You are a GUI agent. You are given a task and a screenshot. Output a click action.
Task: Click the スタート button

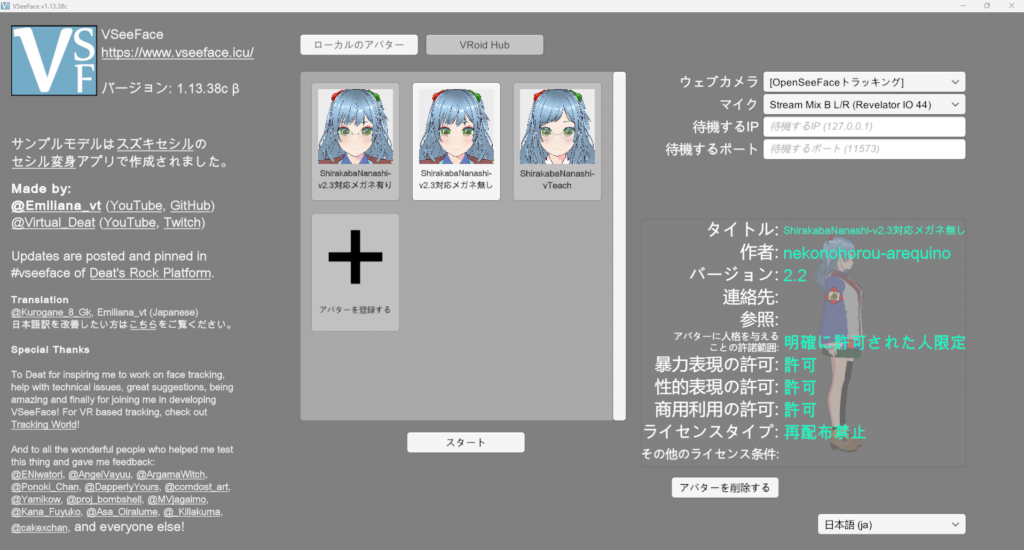point(466,442)
